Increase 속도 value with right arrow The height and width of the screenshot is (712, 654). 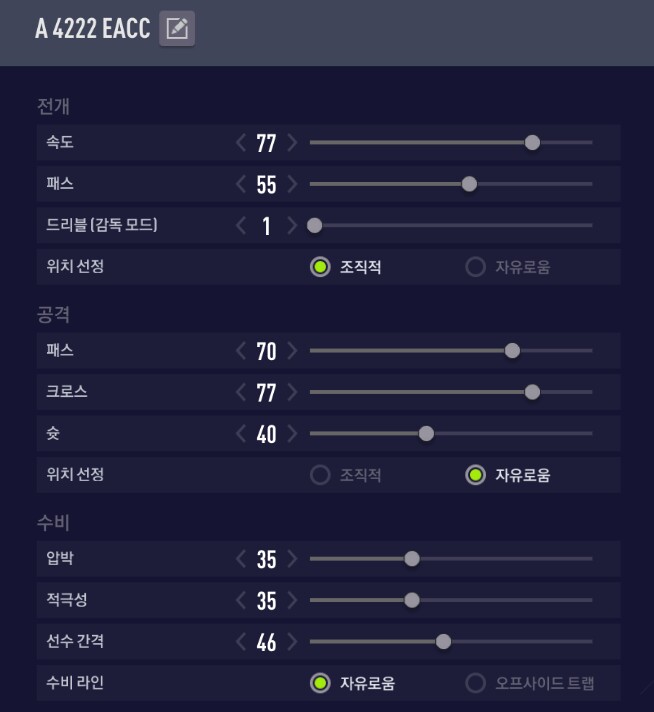[292, 143]
